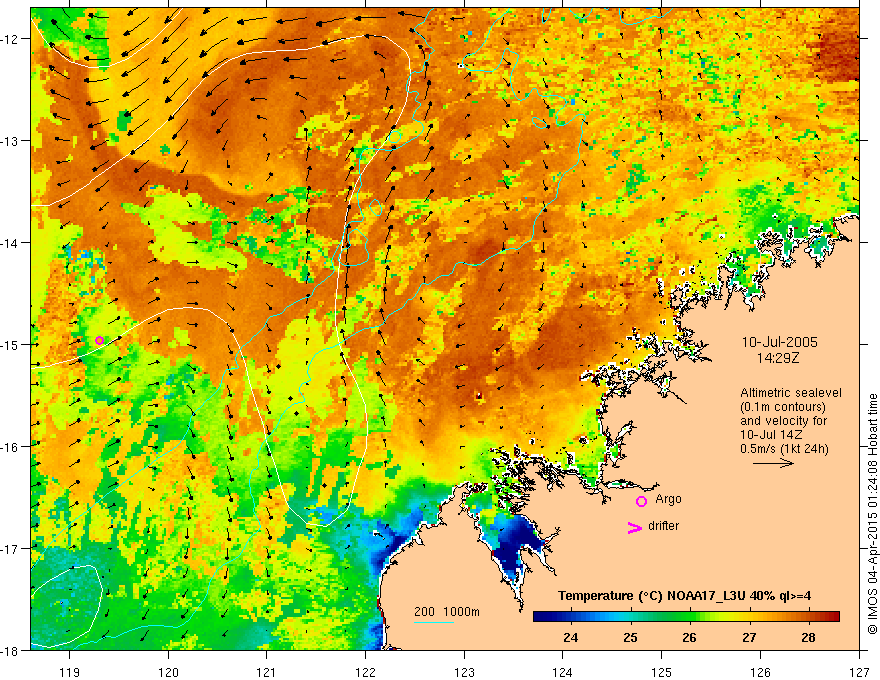Image resolution: width=880 pixels, height=680 pixels.
Task: Click the Temperature NOAA17_L3U title text
Action: pyautogui.click(x=684, y=596)
